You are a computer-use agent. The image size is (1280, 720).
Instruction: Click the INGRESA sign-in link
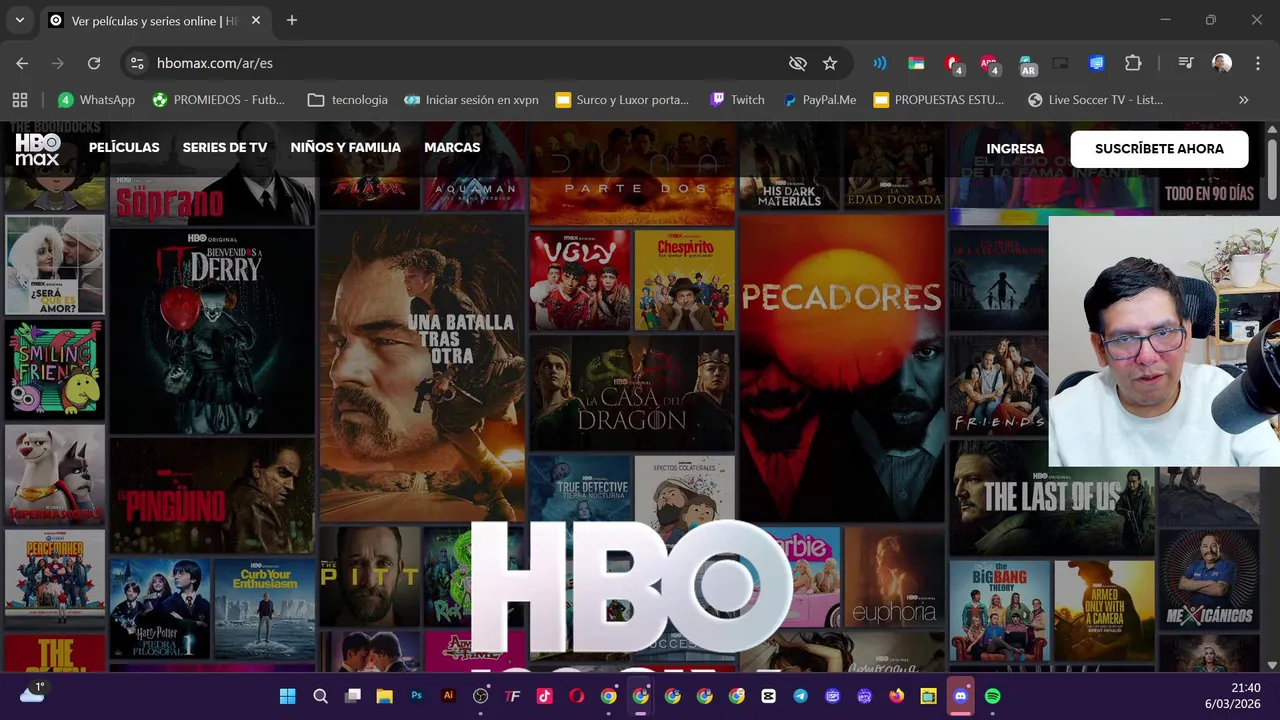1015,148
